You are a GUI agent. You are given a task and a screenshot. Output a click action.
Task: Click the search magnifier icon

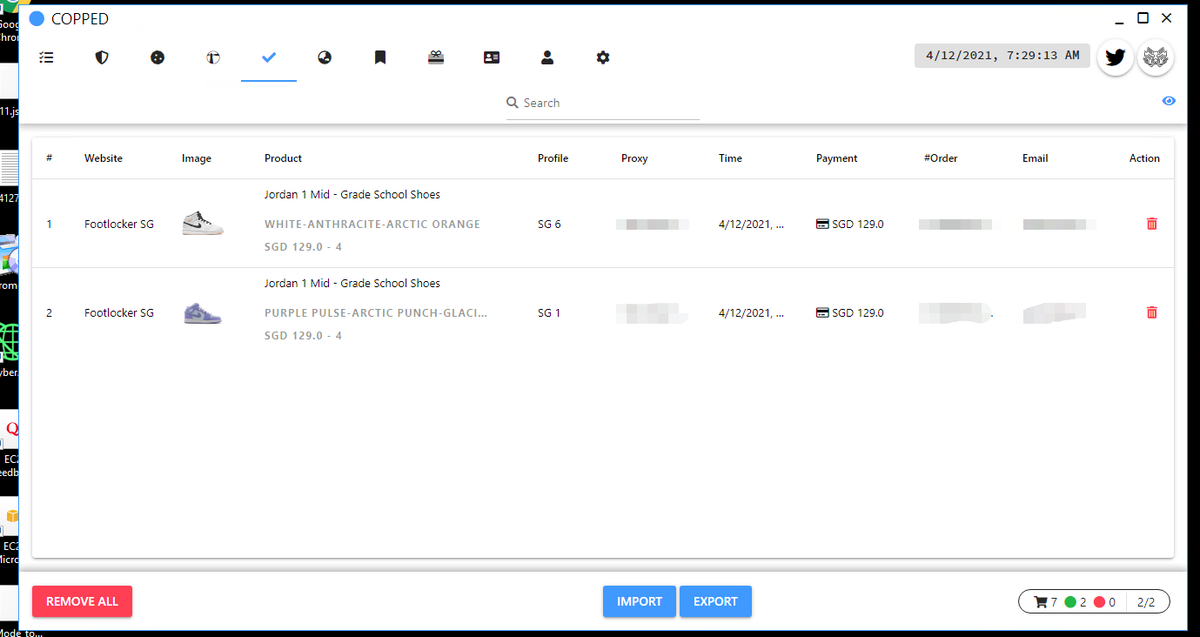(x=512, y=103)
